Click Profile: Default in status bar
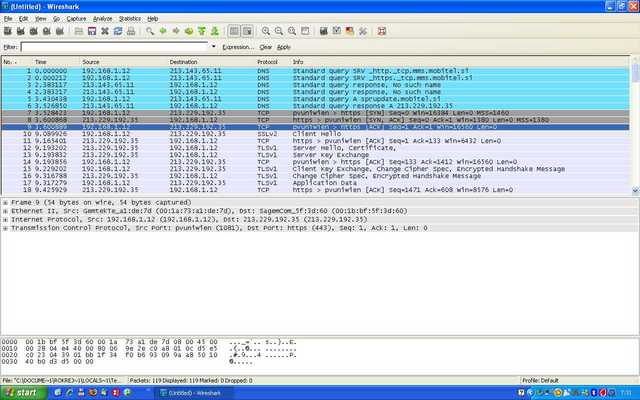Viewport: 640px width, 400px height. 540,380
